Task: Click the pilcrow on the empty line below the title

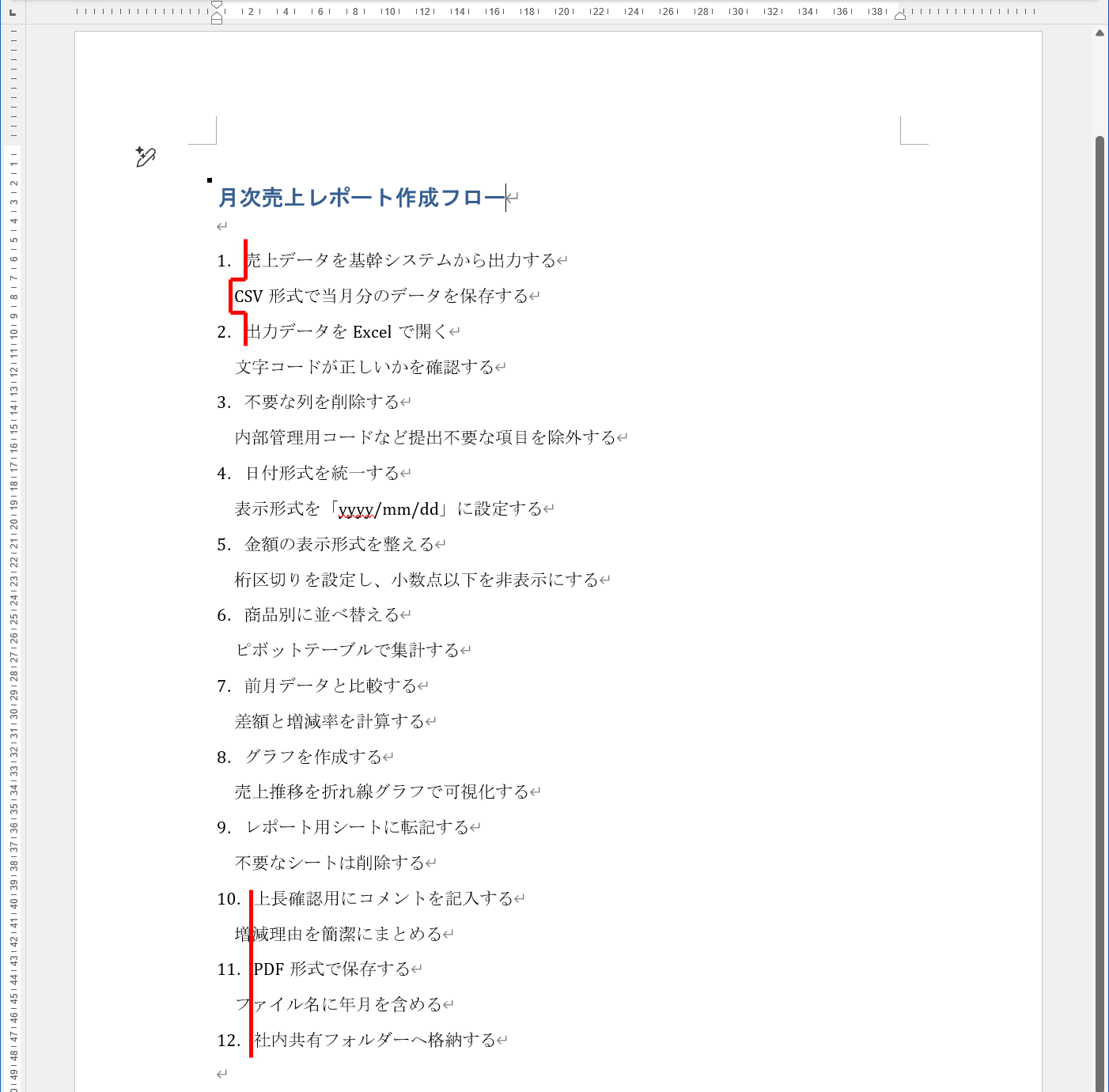Action: pos(220,227)
